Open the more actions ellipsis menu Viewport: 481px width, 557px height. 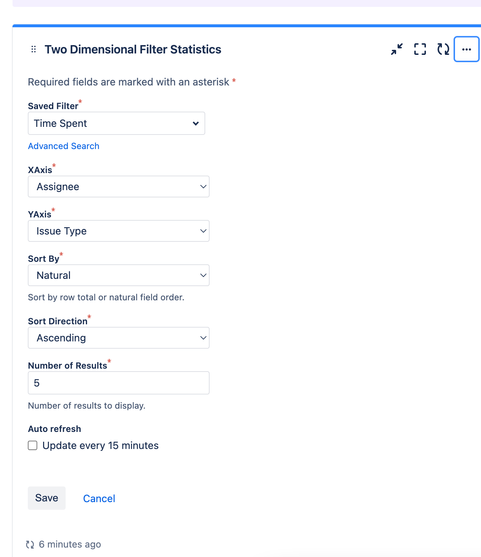point(466,49)
